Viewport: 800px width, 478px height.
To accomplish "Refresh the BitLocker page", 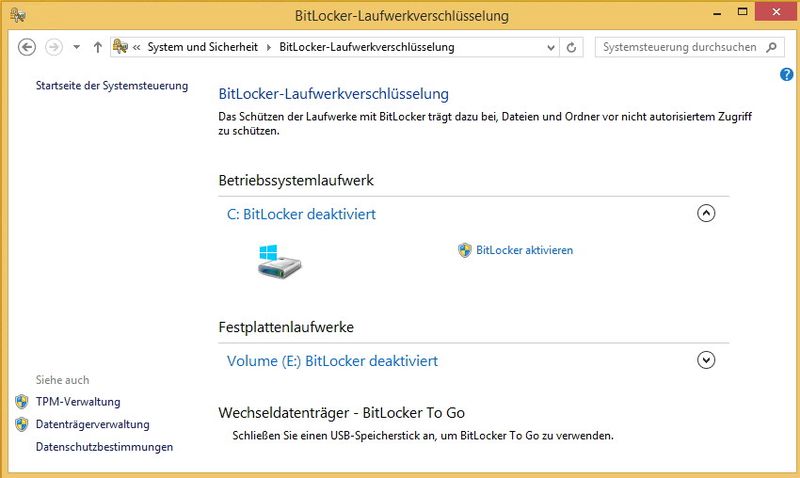I will tap(571, 47).
